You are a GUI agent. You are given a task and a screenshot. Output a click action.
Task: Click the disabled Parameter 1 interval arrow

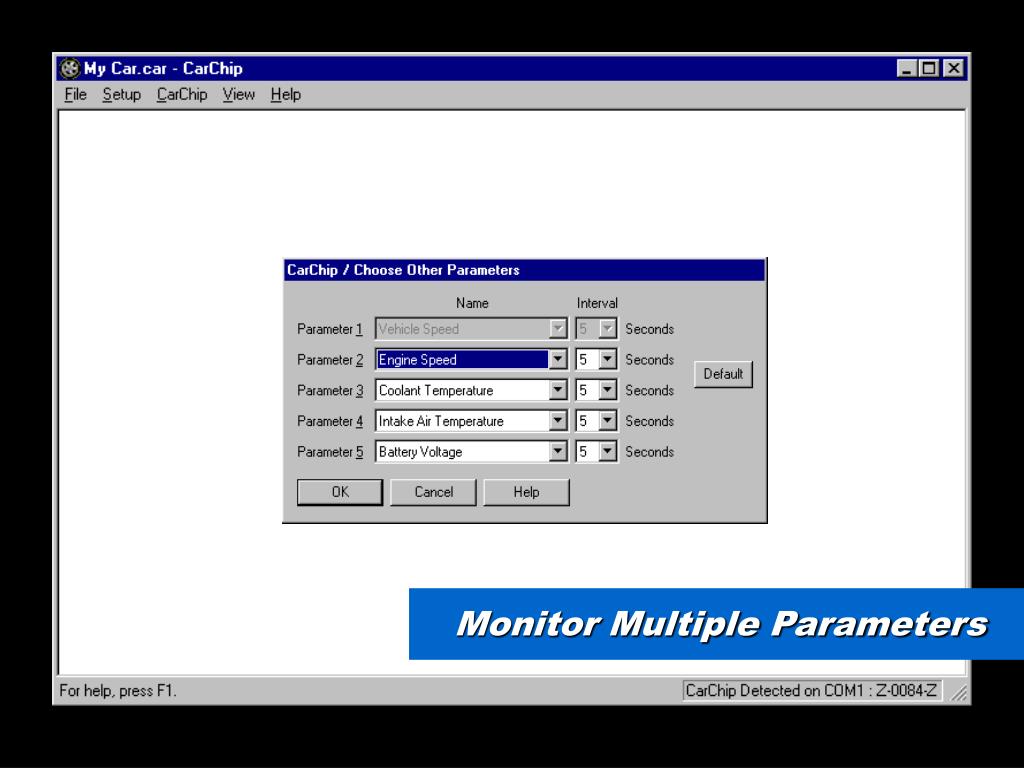[x=607, y=328]
